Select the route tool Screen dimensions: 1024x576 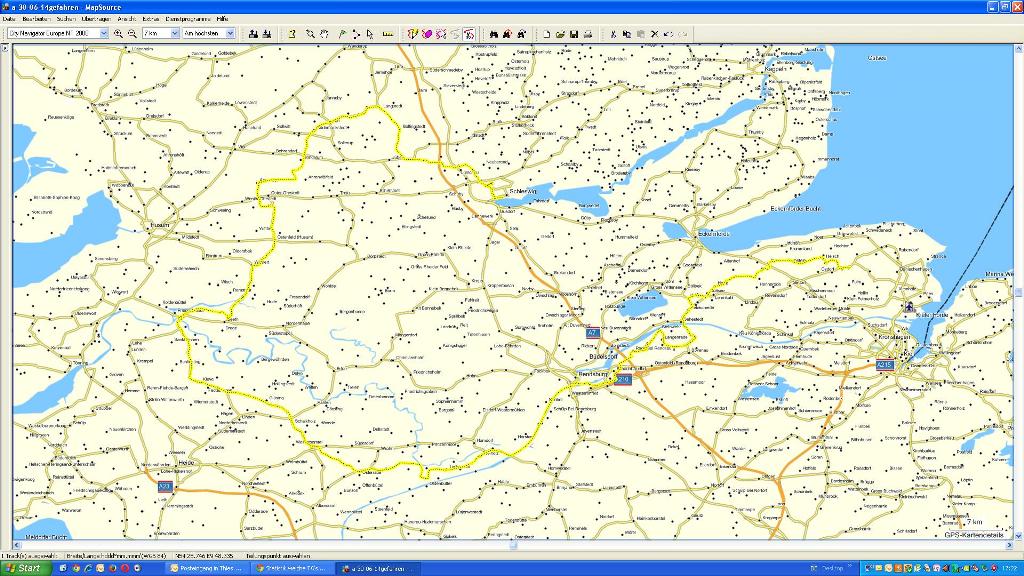[x=356, y=33]
